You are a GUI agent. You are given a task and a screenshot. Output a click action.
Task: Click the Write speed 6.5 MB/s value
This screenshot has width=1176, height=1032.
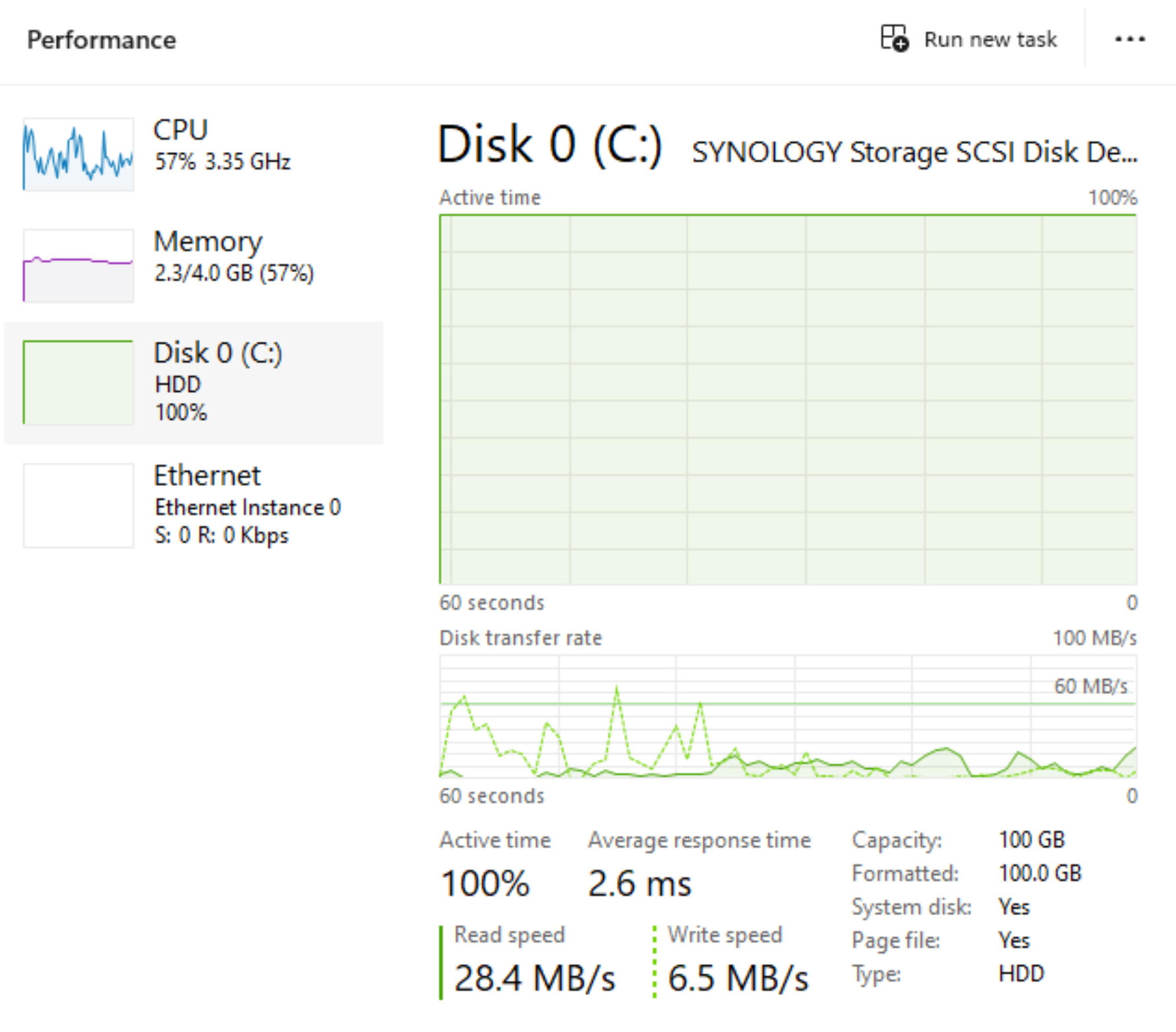tap(738, 978)
